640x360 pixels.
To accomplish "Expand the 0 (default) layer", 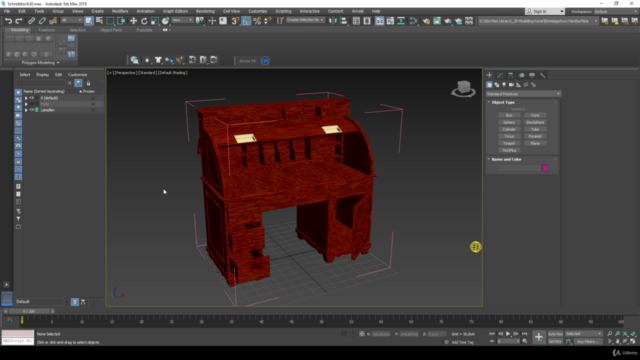I will 26,98.
